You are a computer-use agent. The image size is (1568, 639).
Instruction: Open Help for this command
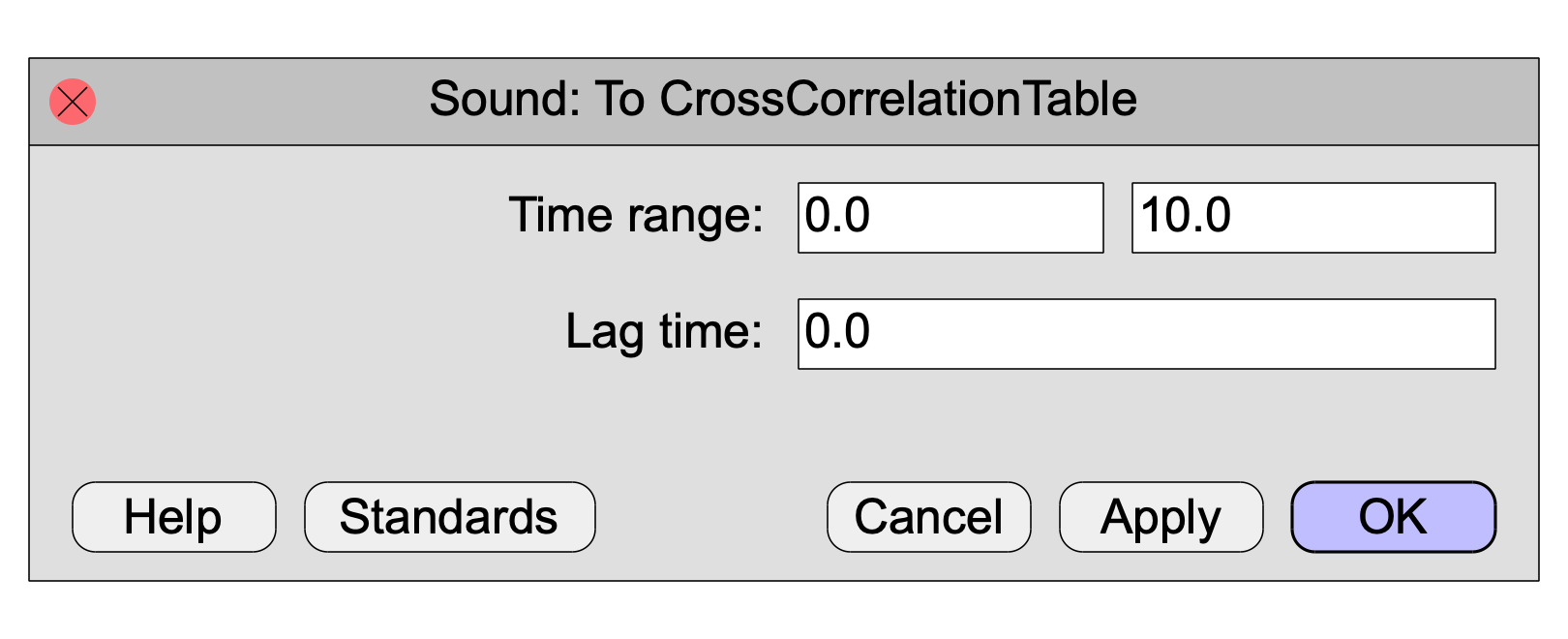174,517
